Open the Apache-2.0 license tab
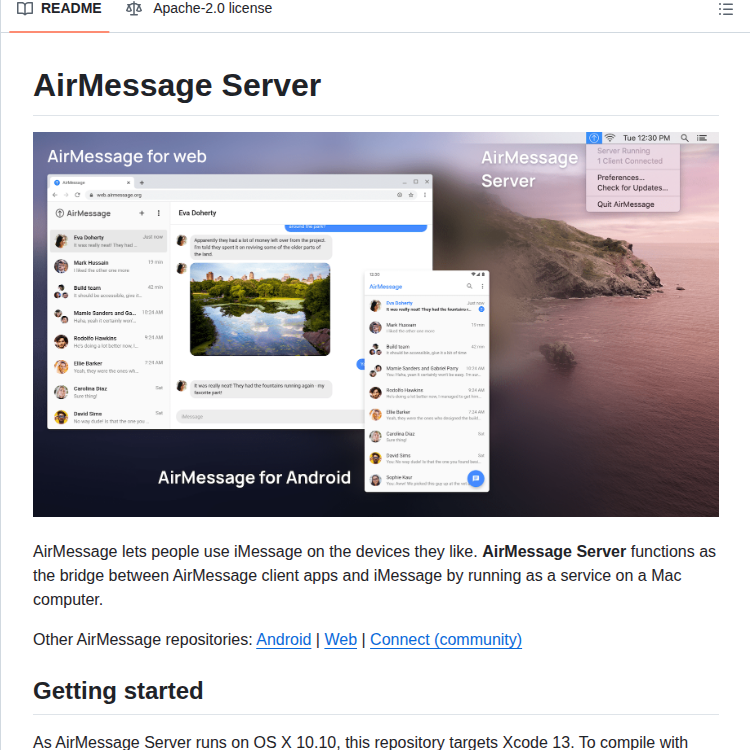 199,9
